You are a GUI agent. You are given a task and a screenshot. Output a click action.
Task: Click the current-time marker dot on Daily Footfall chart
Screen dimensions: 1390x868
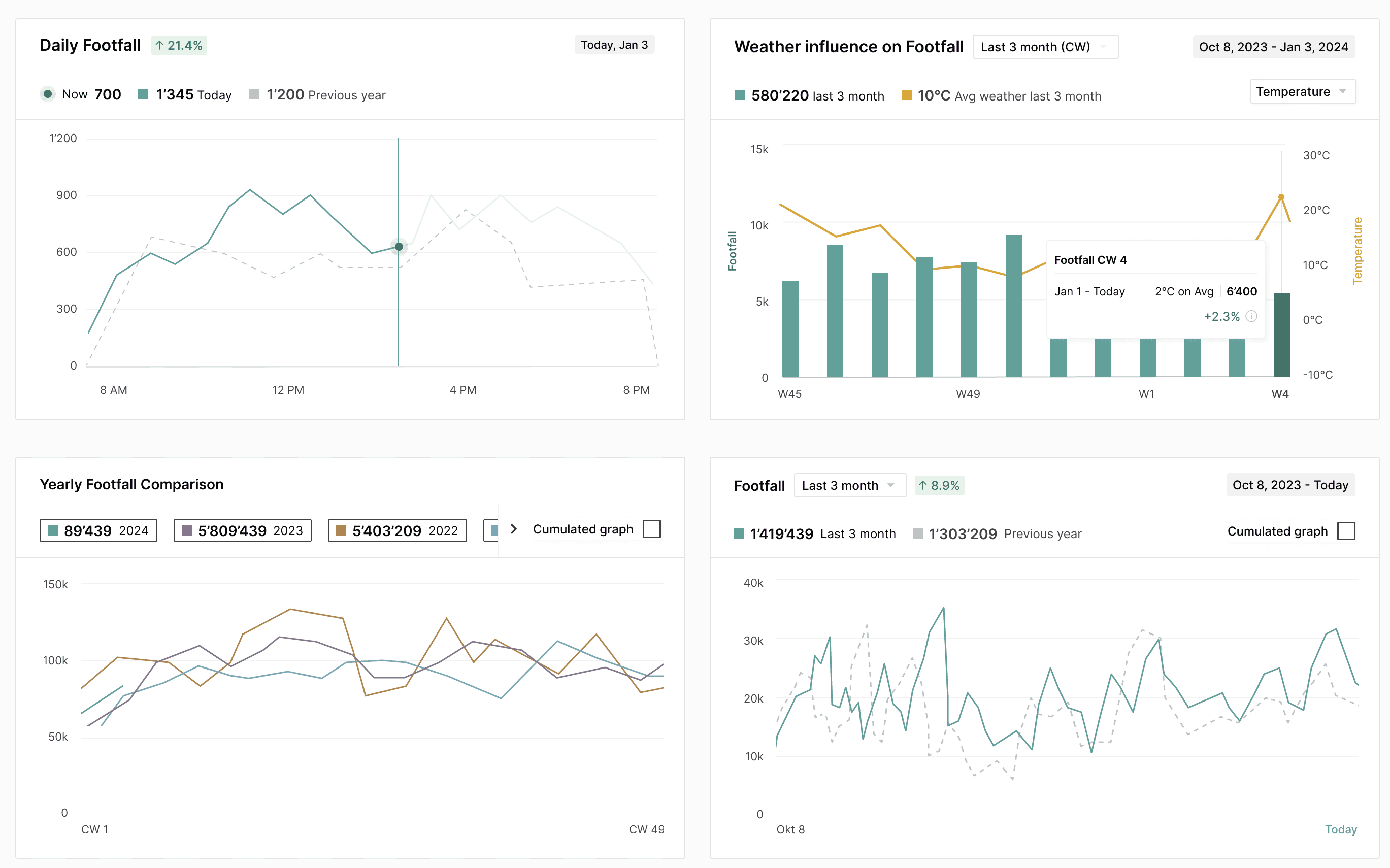[399, 247]
